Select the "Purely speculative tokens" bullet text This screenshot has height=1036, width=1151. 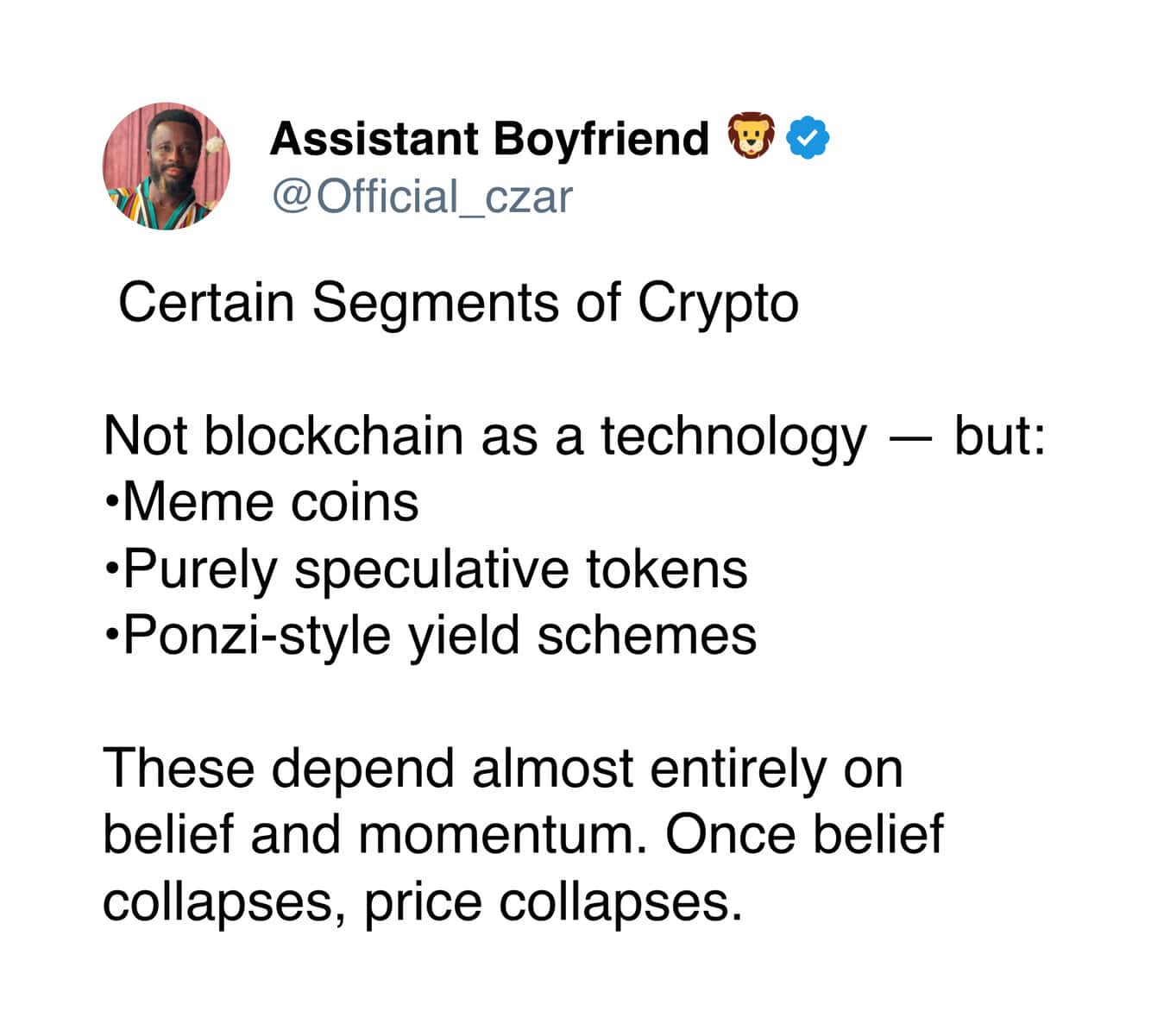(435, 570)
